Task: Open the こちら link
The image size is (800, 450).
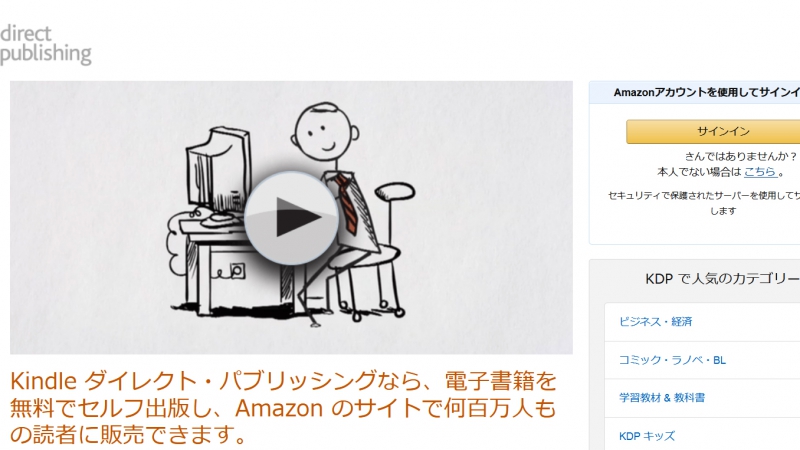Action: point(760,172)
